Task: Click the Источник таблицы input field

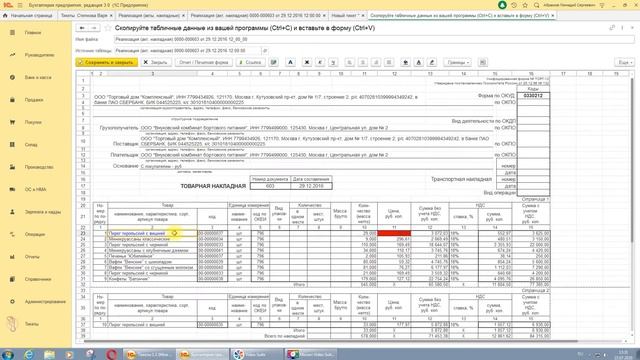Action: (x=187, y=51)
